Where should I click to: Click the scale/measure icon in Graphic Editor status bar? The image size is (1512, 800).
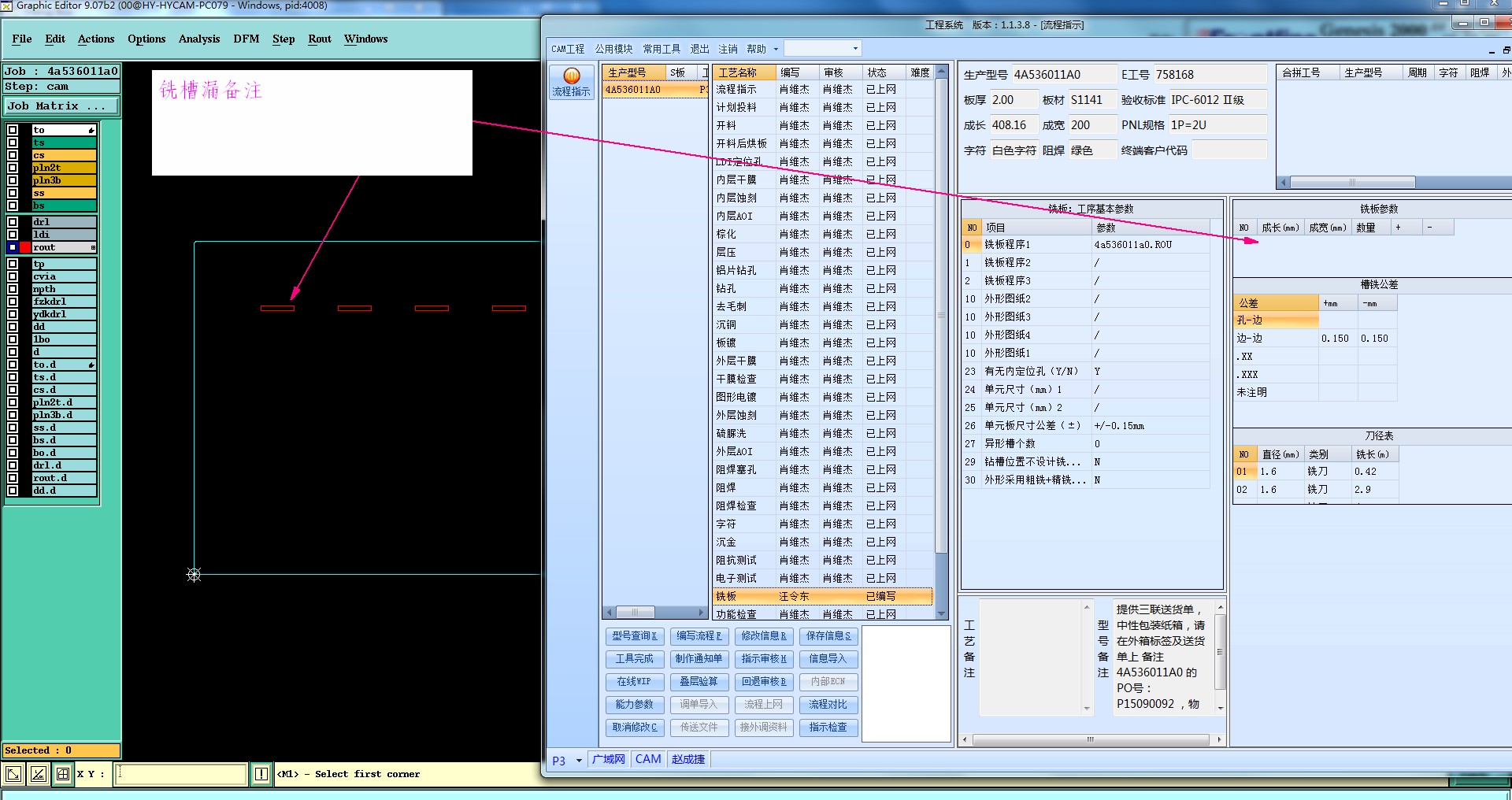tap(38, 774)
